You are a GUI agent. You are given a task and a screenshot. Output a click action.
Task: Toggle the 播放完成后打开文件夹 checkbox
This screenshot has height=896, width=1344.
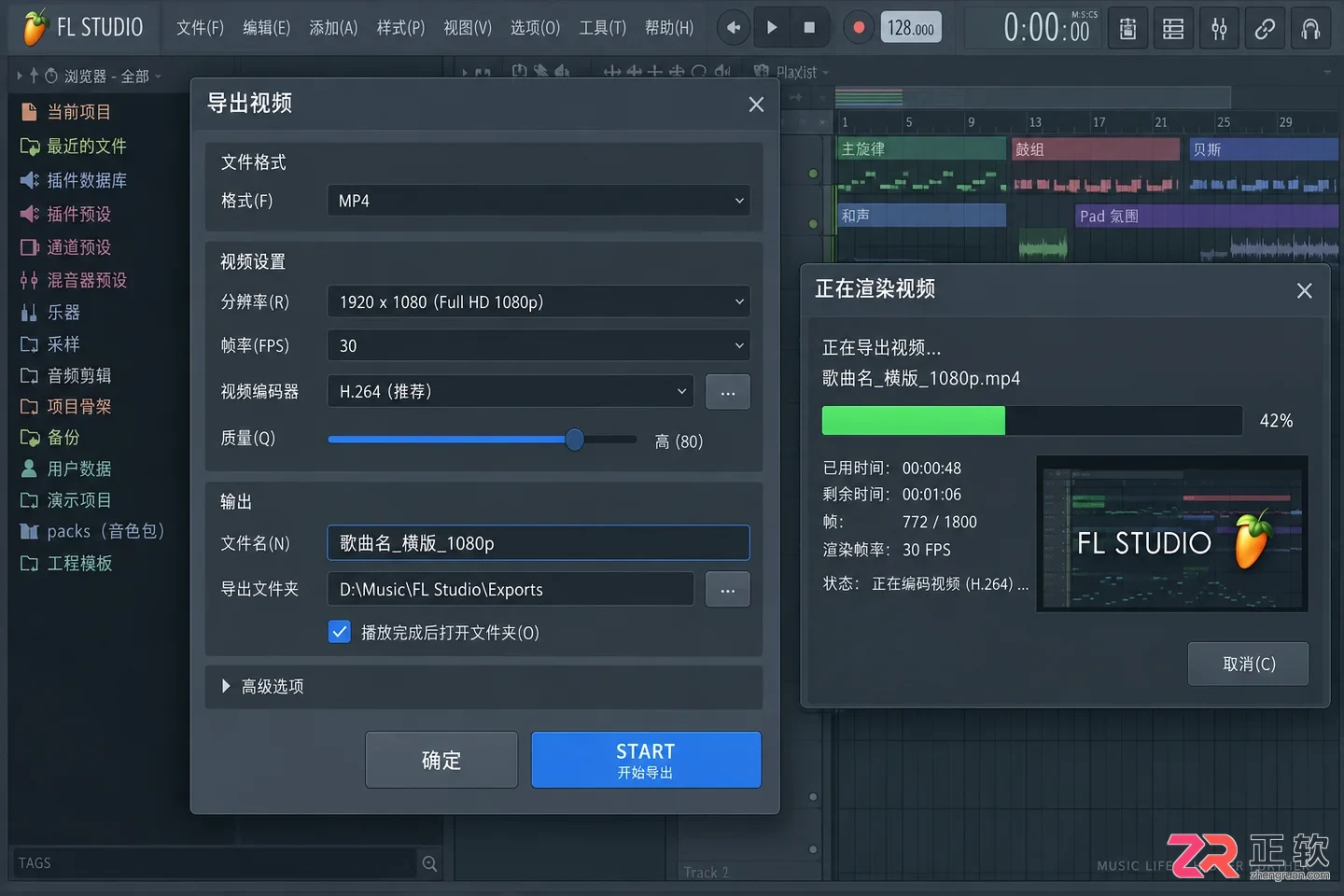[340, 632]
